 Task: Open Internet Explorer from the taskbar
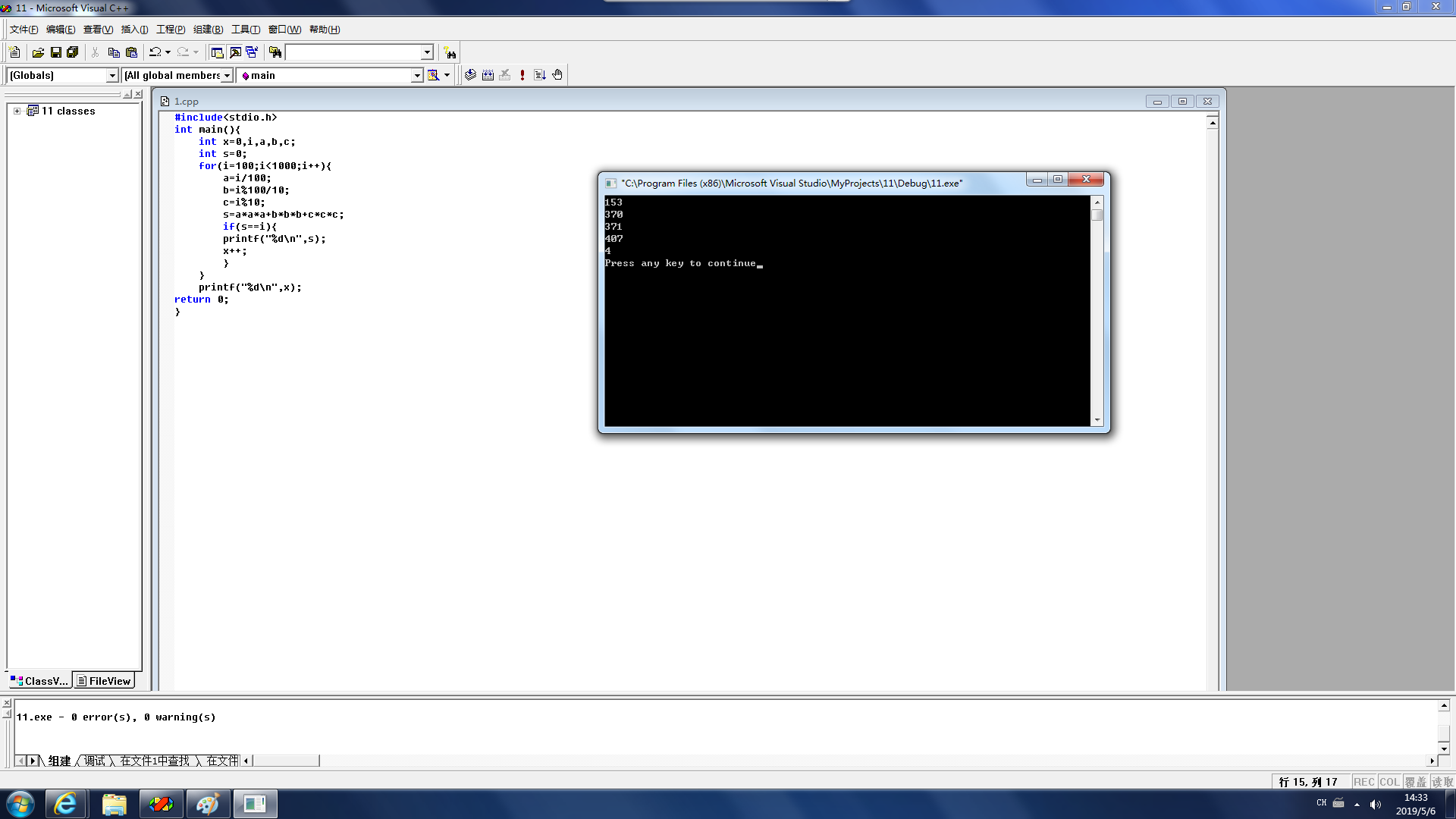66,804
